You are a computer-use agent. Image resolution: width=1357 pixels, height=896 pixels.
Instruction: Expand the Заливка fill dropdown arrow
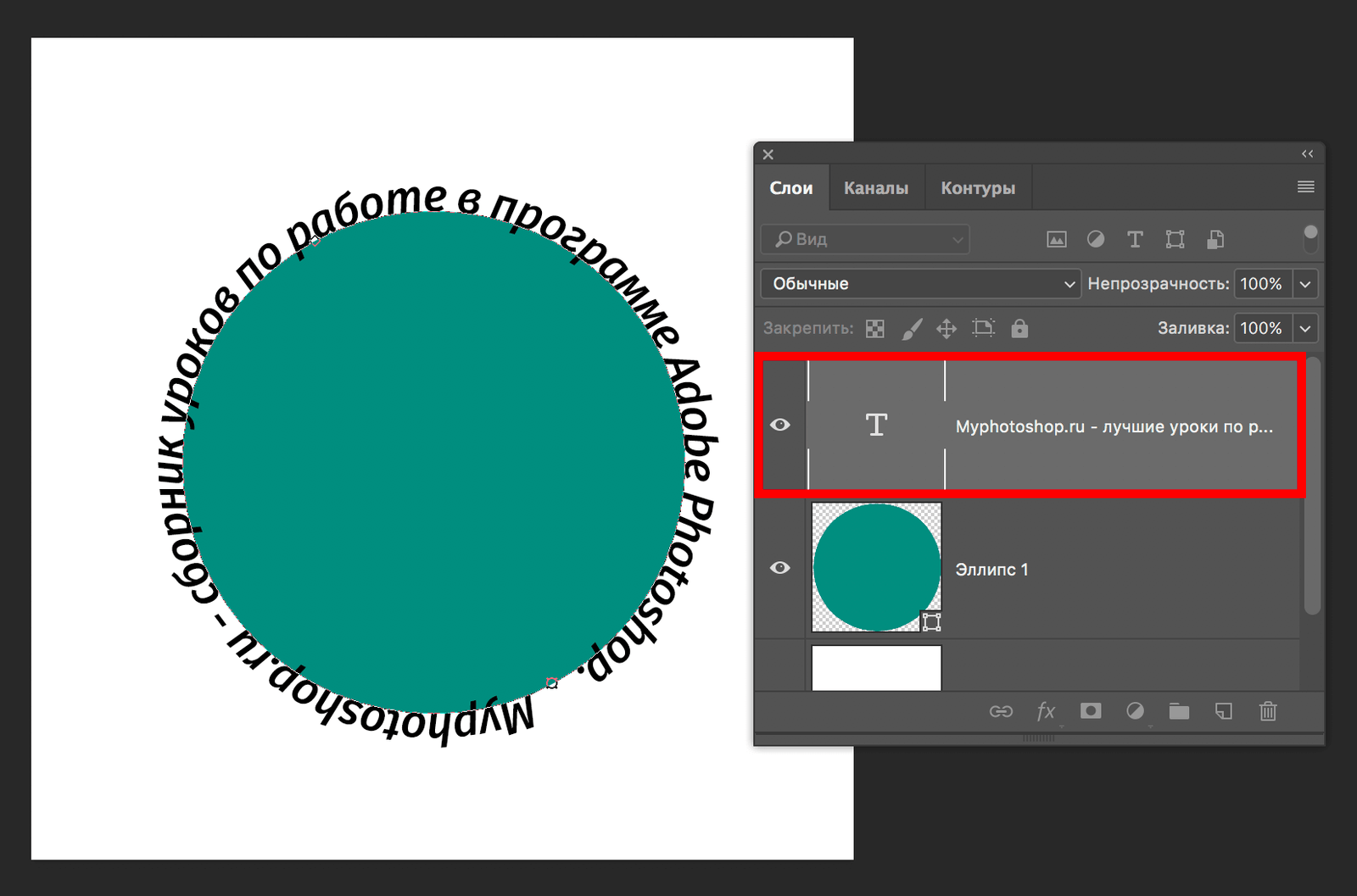point(1305,329)
